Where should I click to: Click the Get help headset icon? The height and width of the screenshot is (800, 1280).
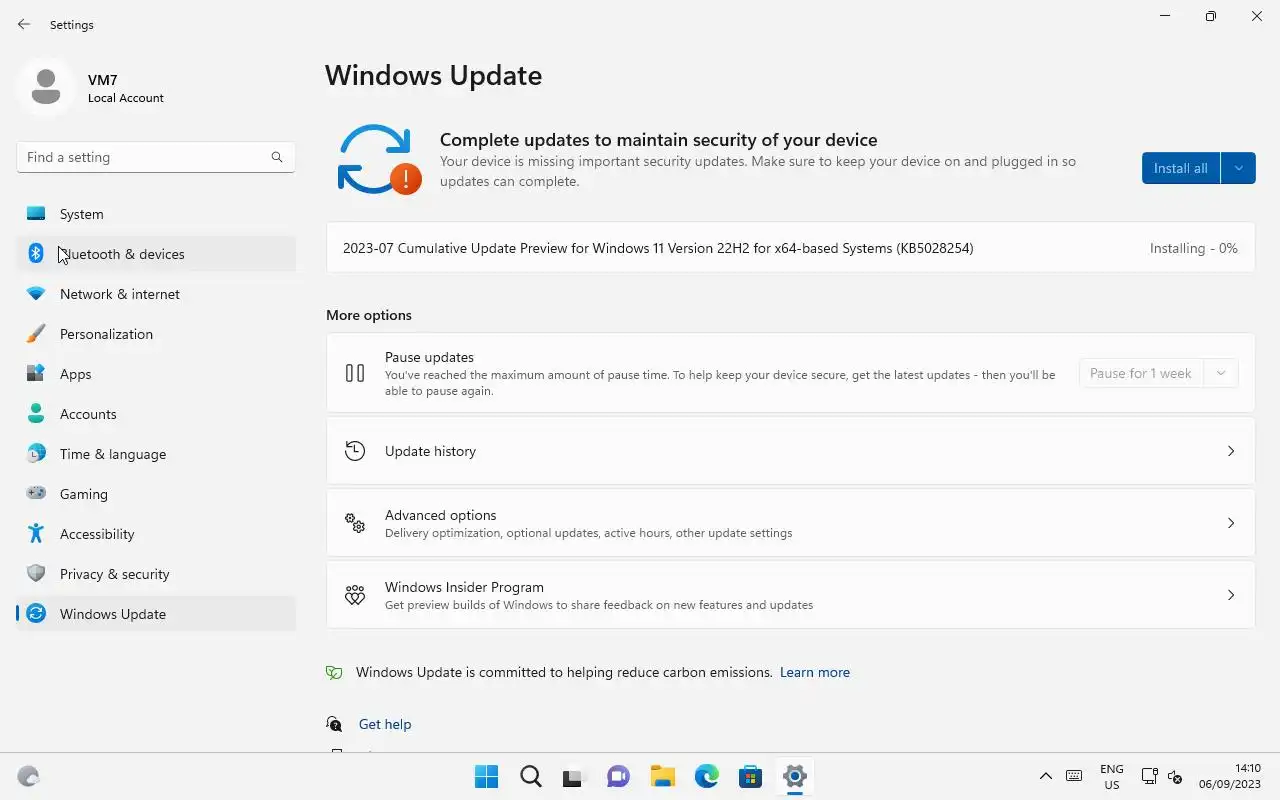coord(334,724)
